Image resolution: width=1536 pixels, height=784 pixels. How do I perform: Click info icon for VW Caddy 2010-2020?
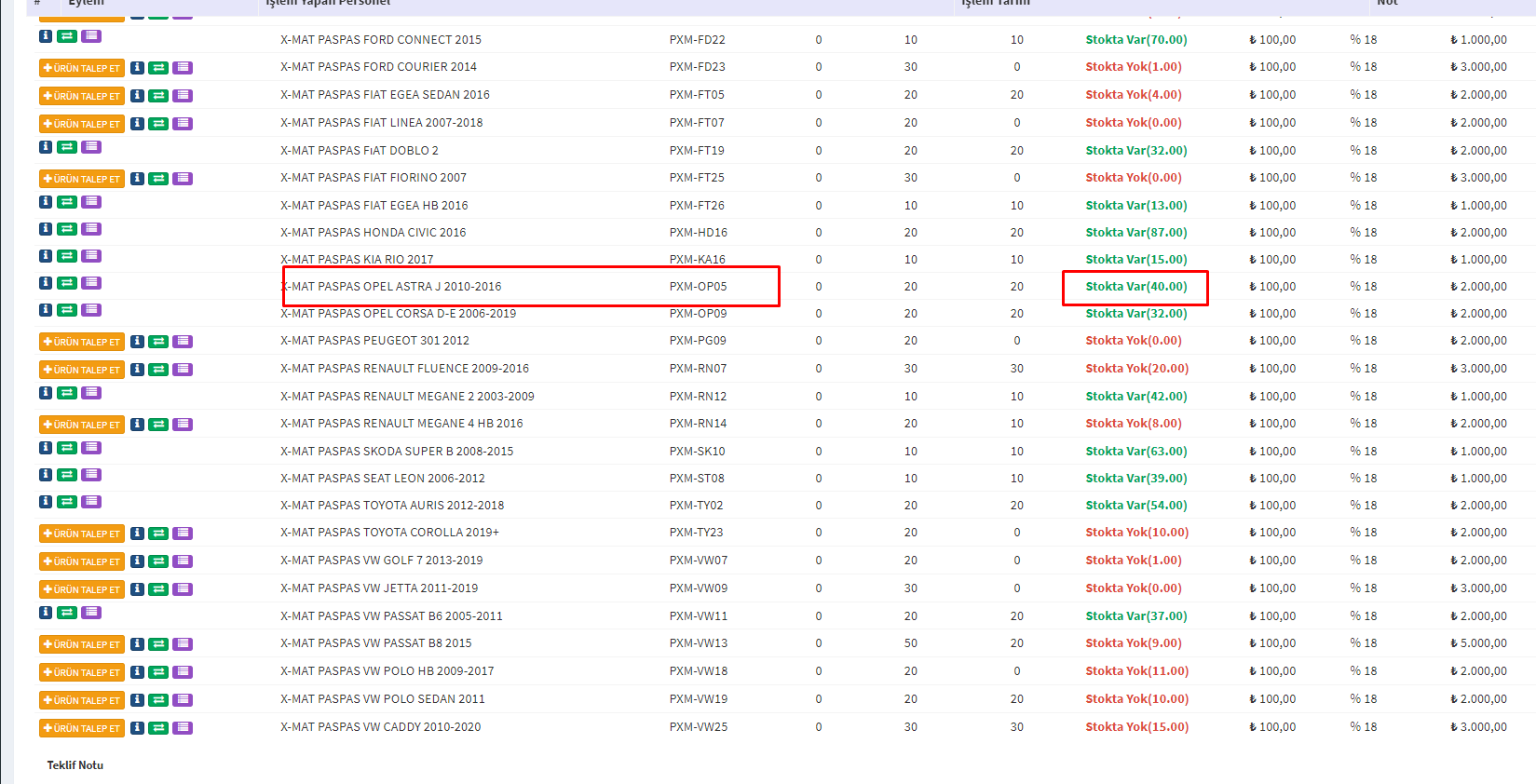point(137,728)
